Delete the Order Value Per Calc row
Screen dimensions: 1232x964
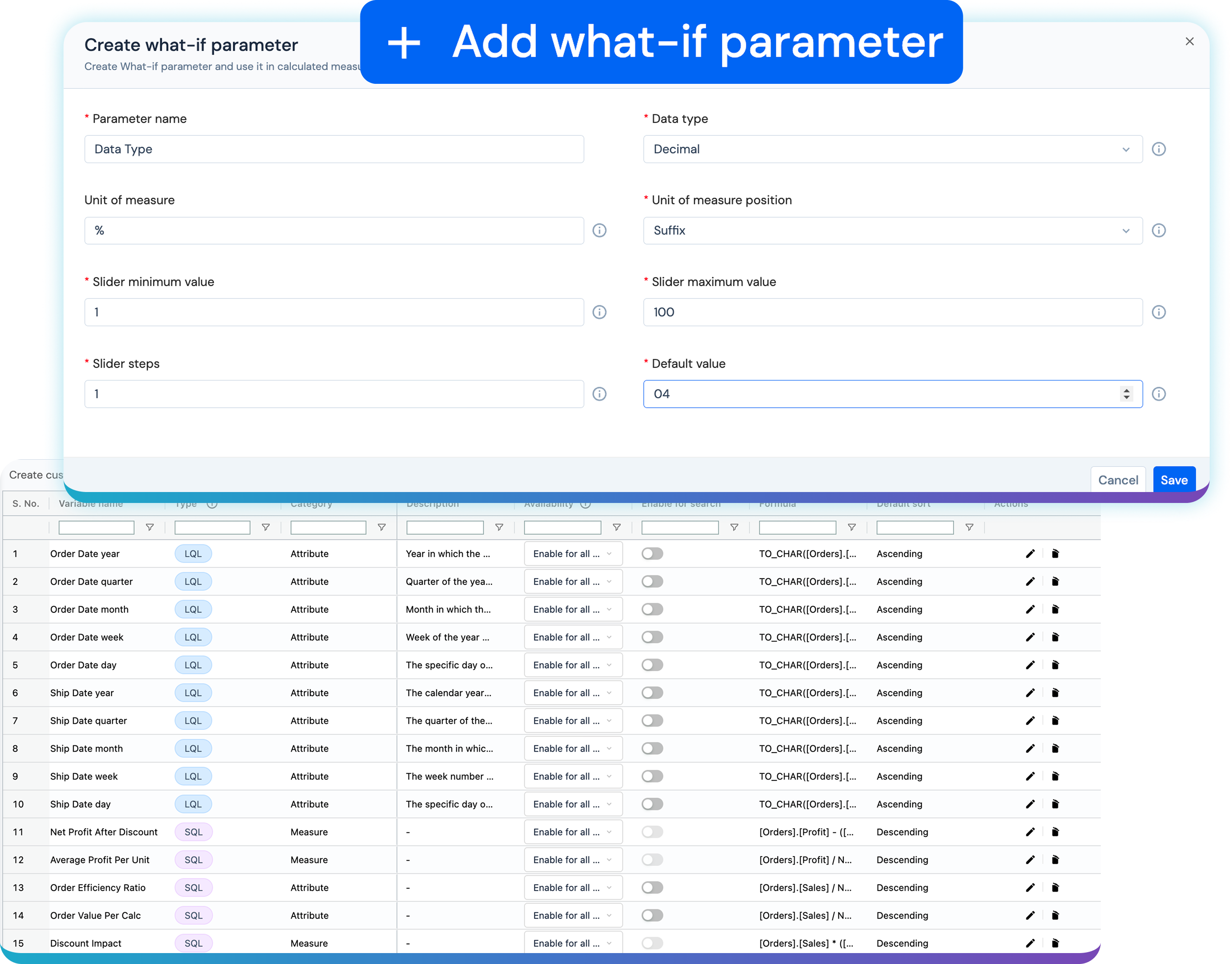[x=1055, y=915]
